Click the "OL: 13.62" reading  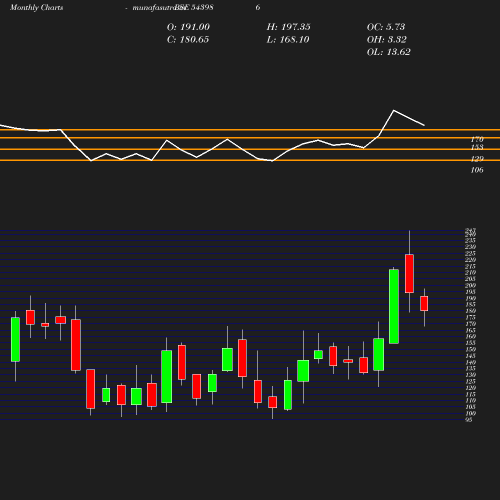pos(389,52)
